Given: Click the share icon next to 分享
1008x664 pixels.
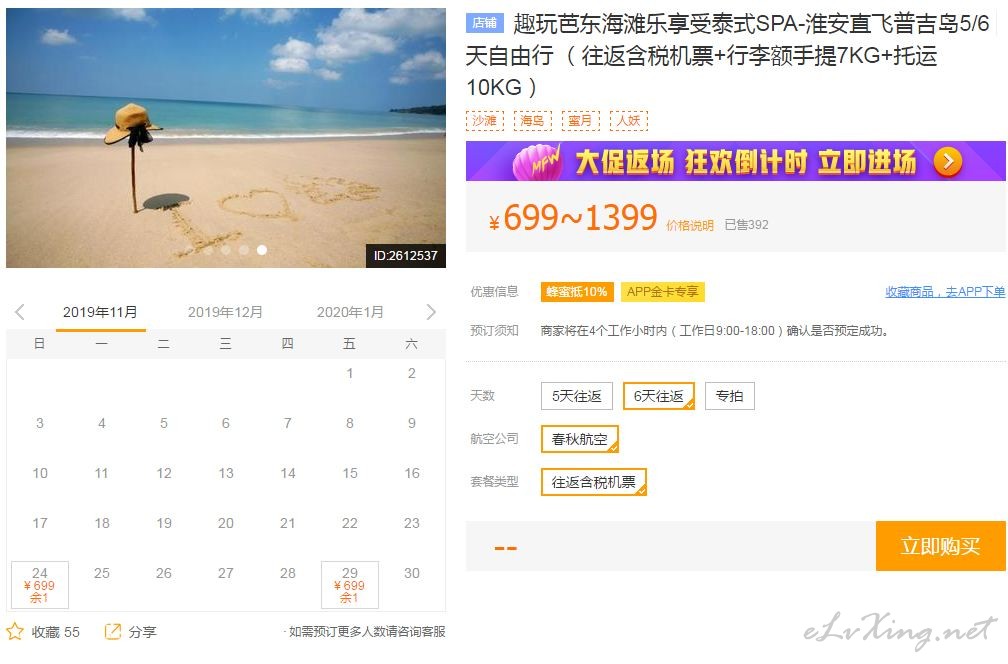Looking at the screenshot, I should [x=112, y=631].
